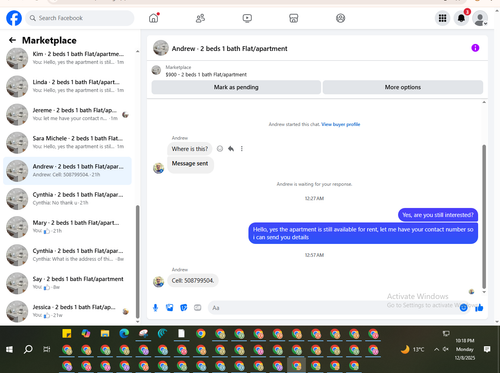Click the Facebook logo icon
This screenshot has width=500, height=373.
click(x=14, y=18)
